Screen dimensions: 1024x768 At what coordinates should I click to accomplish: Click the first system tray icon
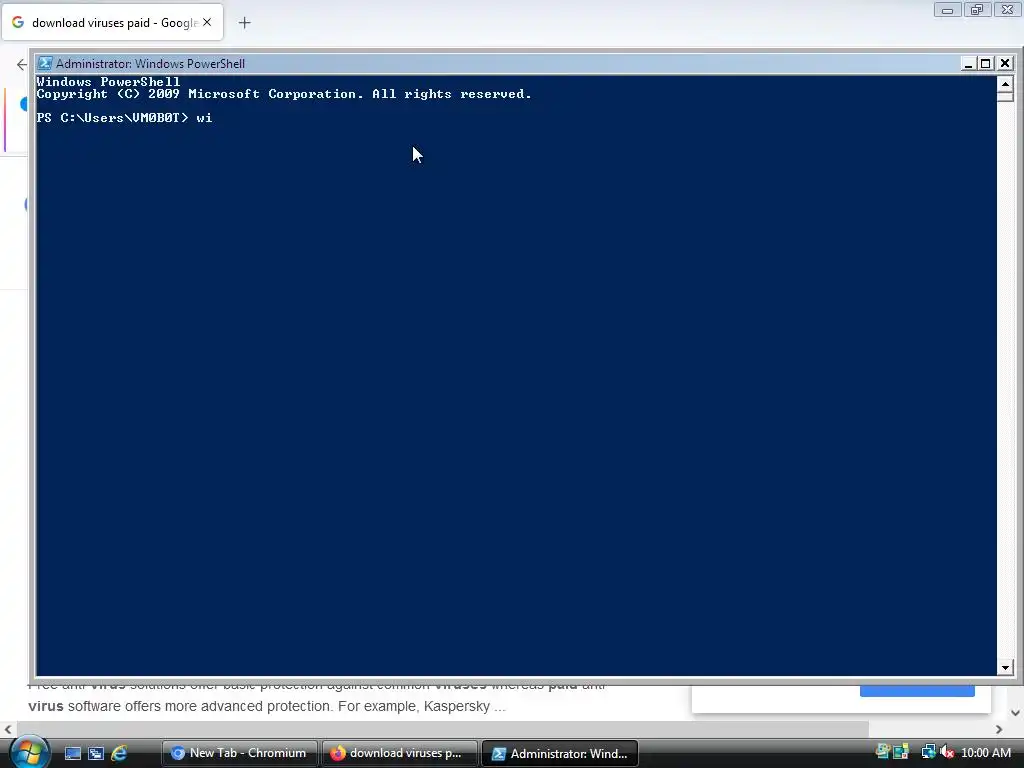(x=882, y=752)
